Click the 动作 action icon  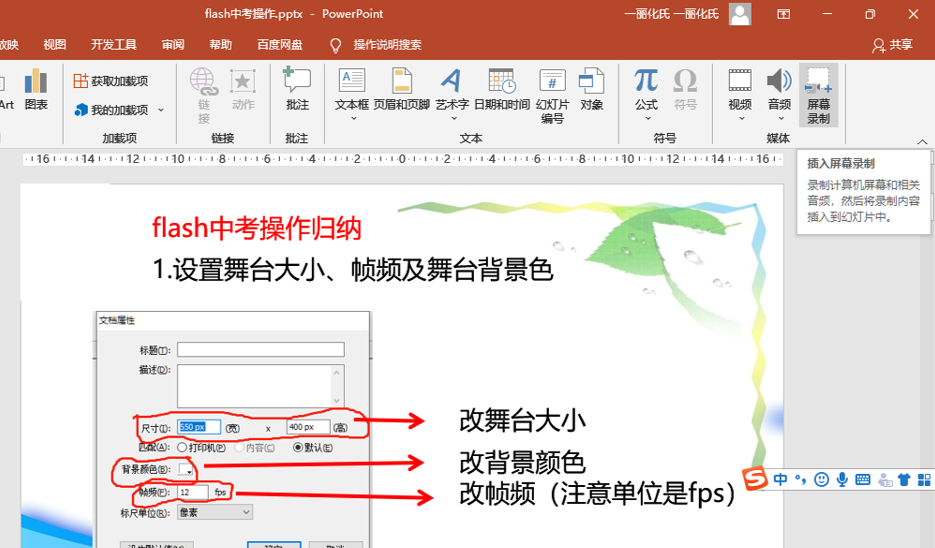point(243,89)
